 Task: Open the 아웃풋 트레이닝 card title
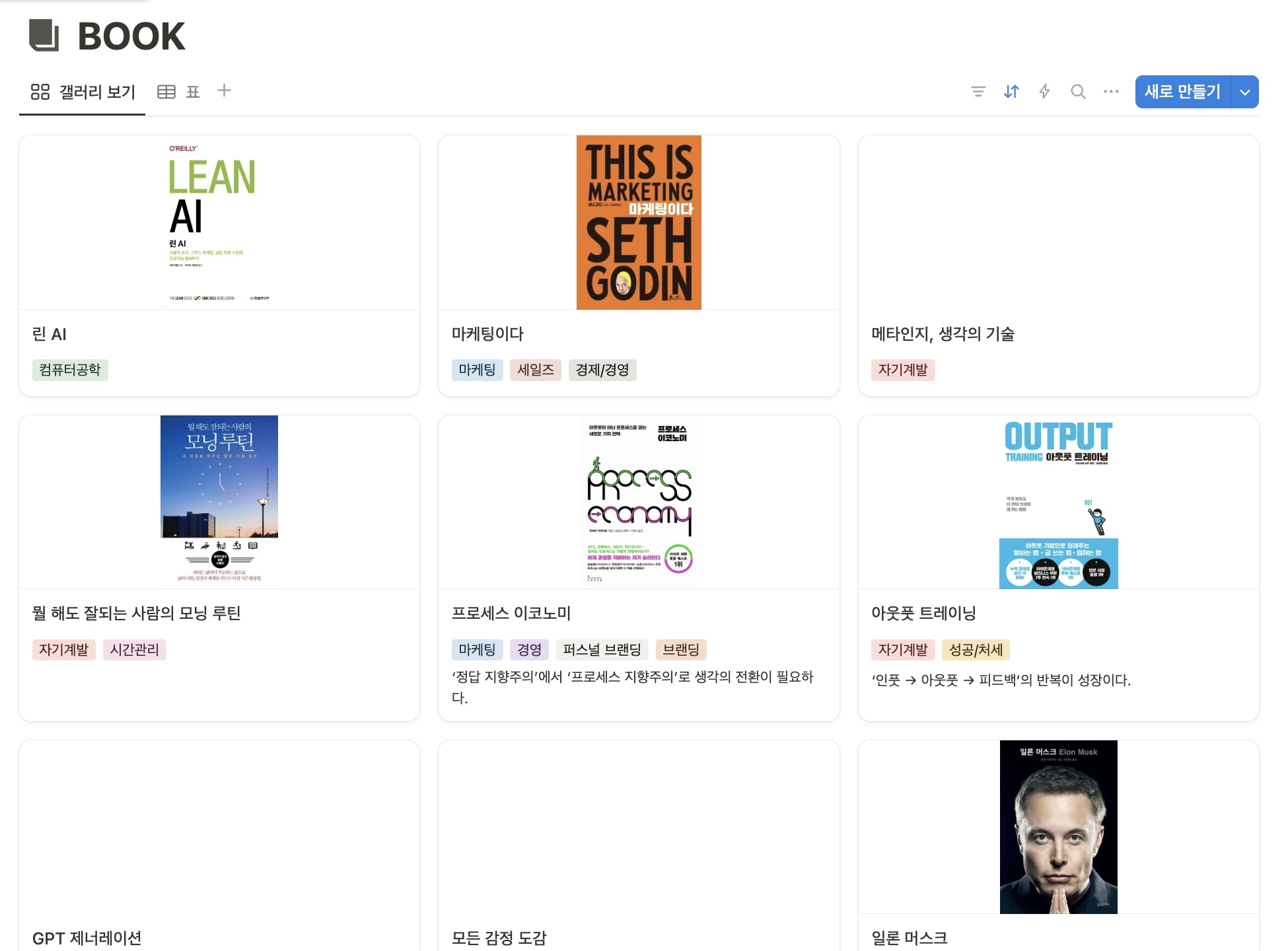(923, 614)
